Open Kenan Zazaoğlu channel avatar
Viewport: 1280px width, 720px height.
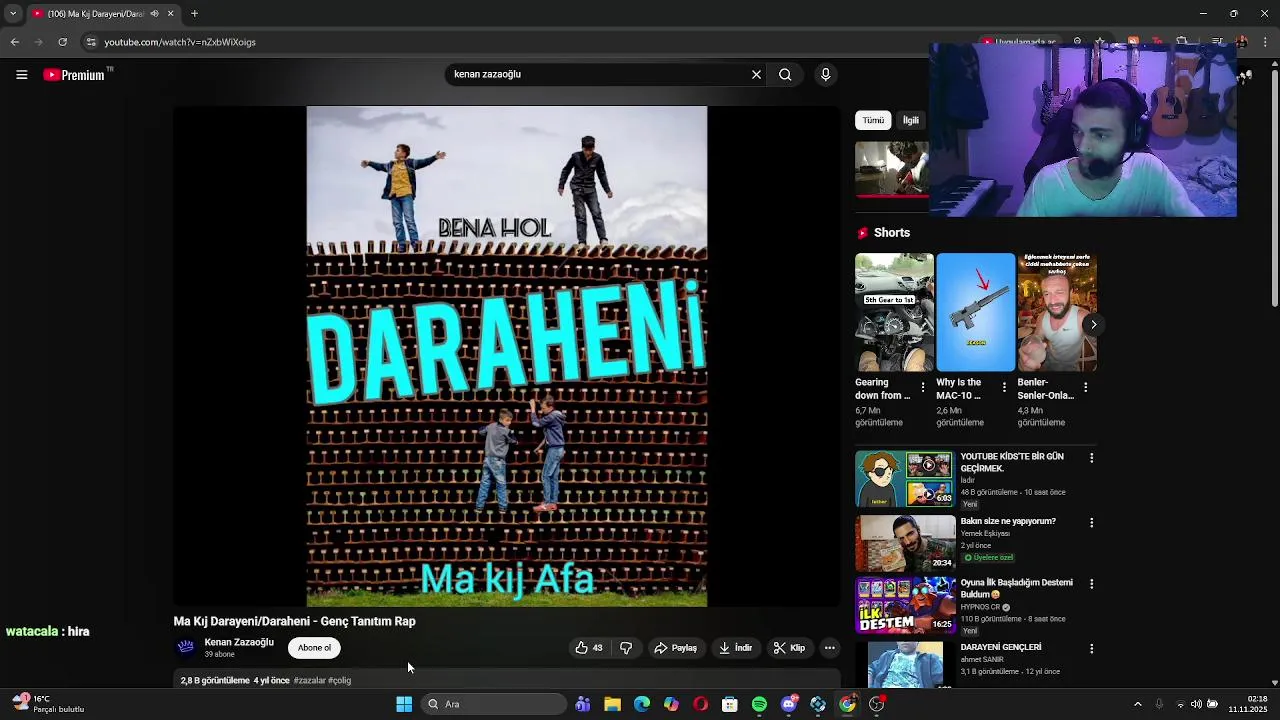[186, 647]
